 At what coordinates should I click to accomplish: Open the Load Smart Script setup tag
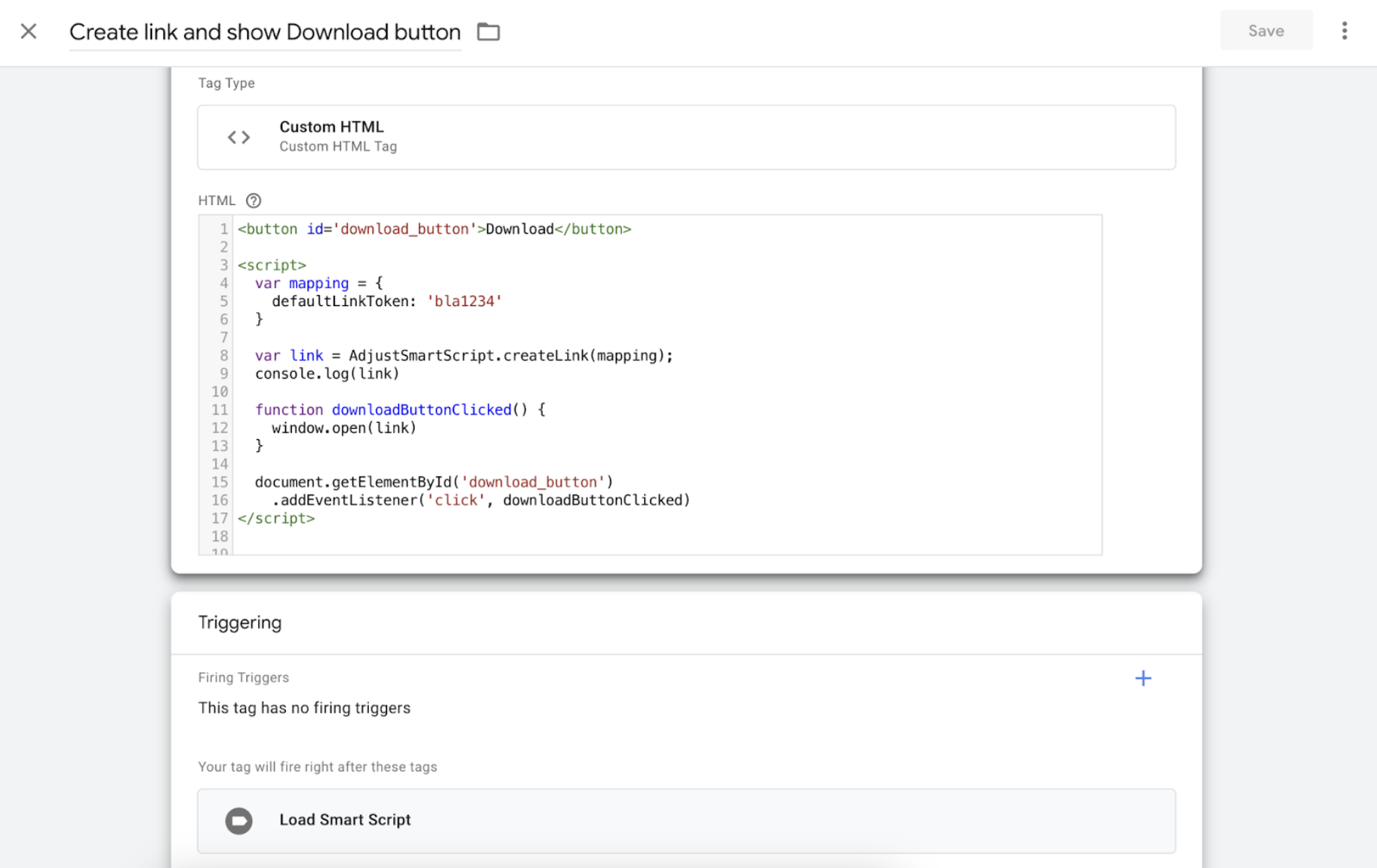pos(686,820)
